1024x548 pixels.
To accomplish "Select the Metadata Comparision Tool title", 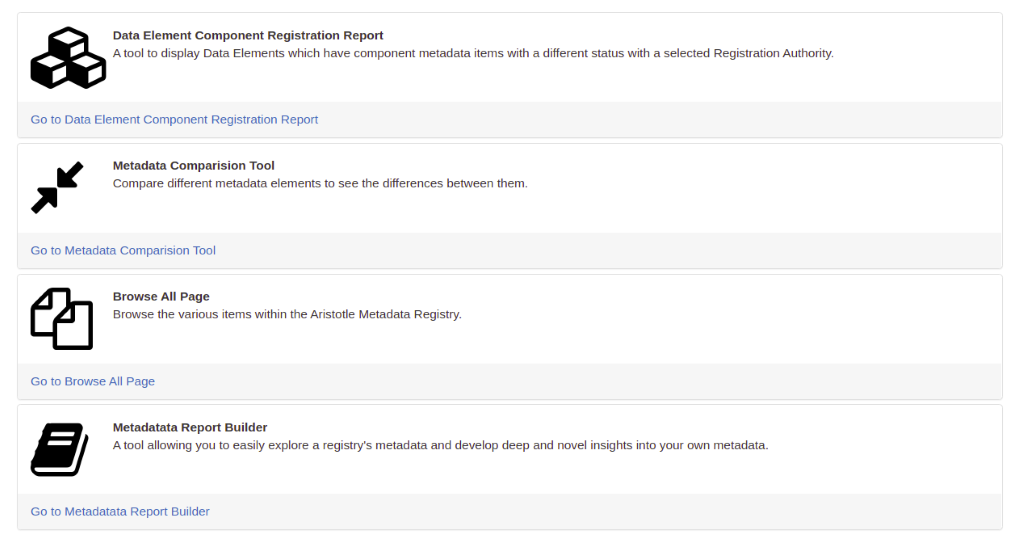I will click(193, 165).
